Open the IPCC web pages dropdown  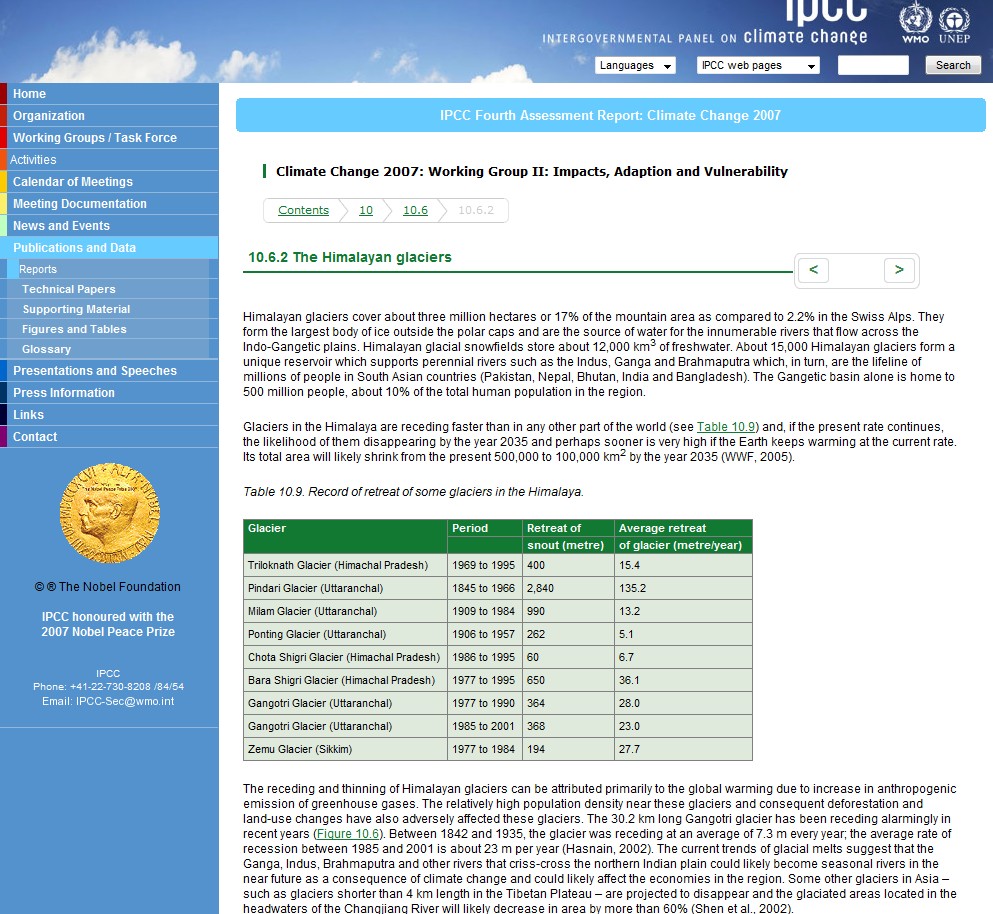[x=758, y=65]
